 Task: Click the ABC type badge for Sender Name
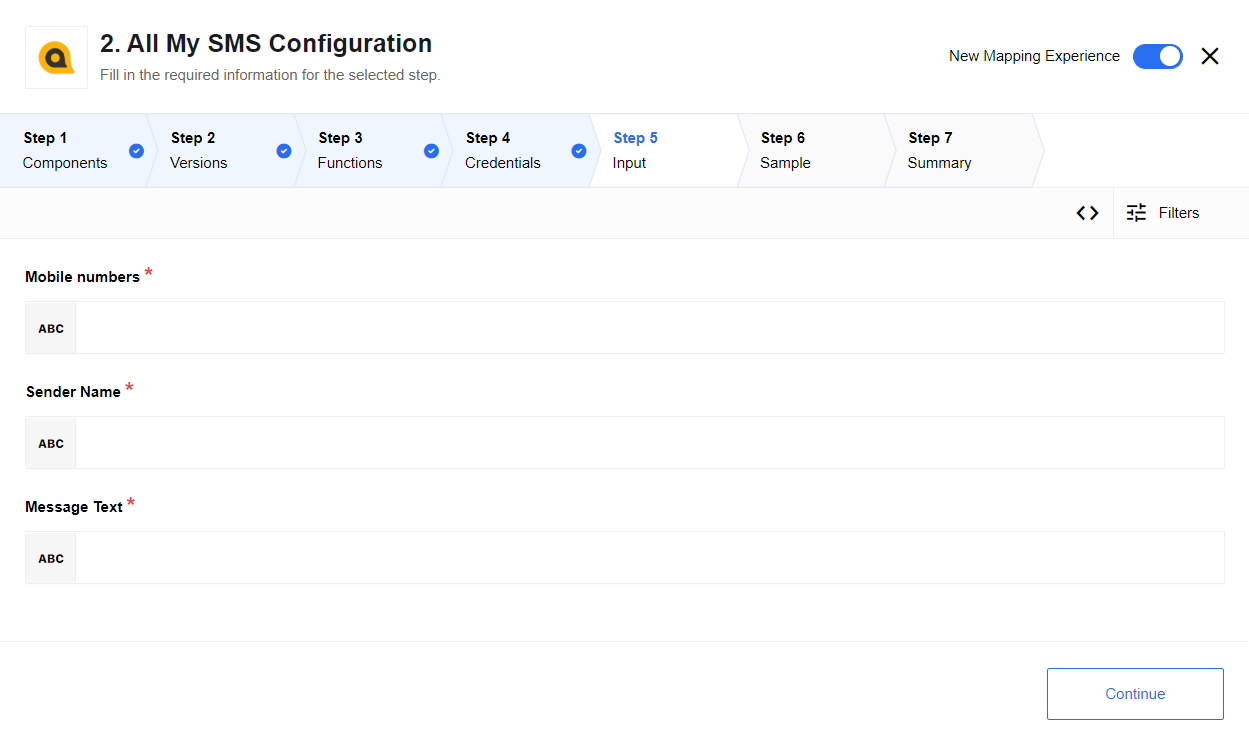pyautogui.click(x=51, y=443)
